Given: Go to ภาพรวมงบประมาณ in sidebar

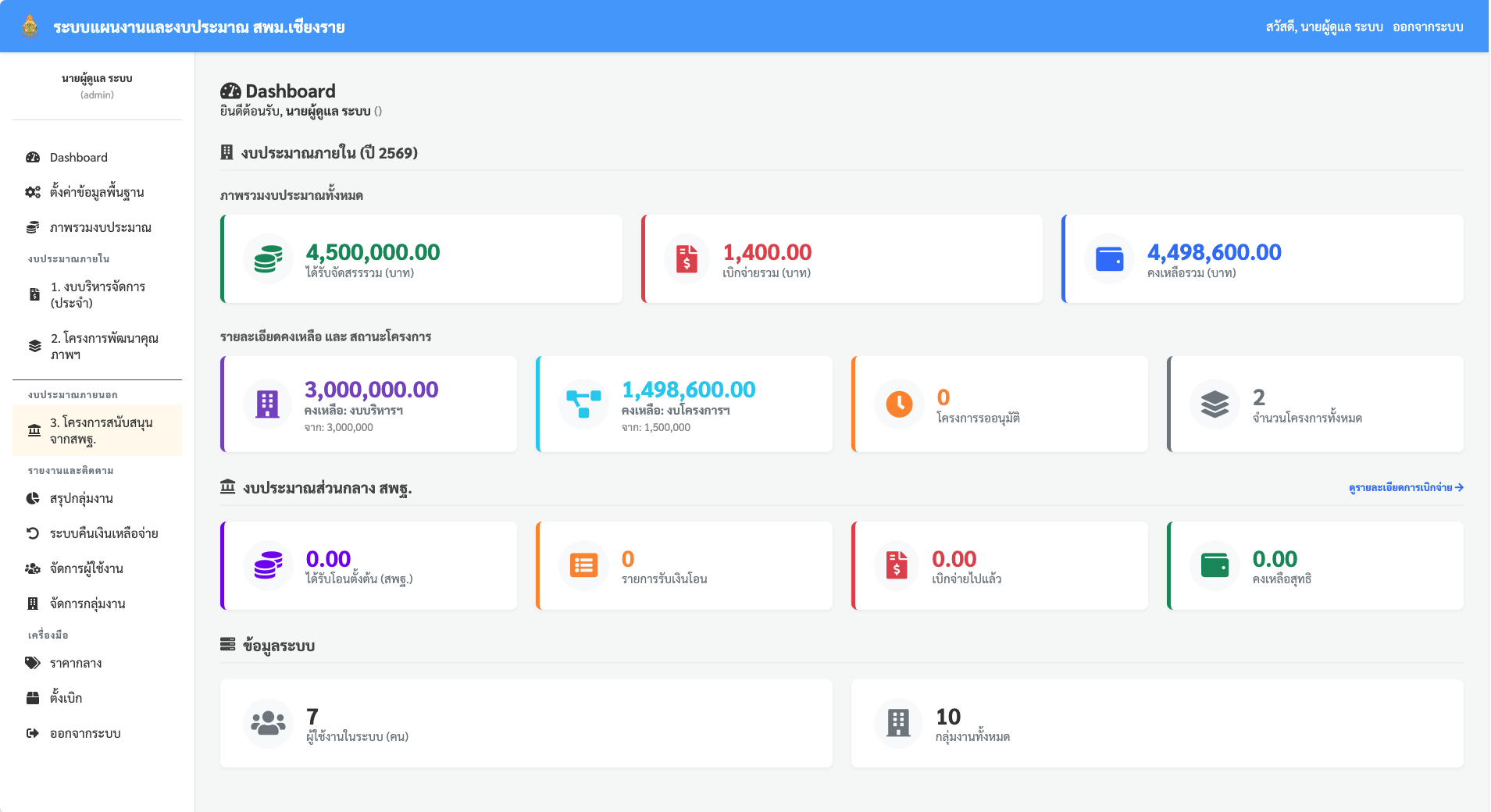Looking at the screenshot, I should [x=97, y=227].
